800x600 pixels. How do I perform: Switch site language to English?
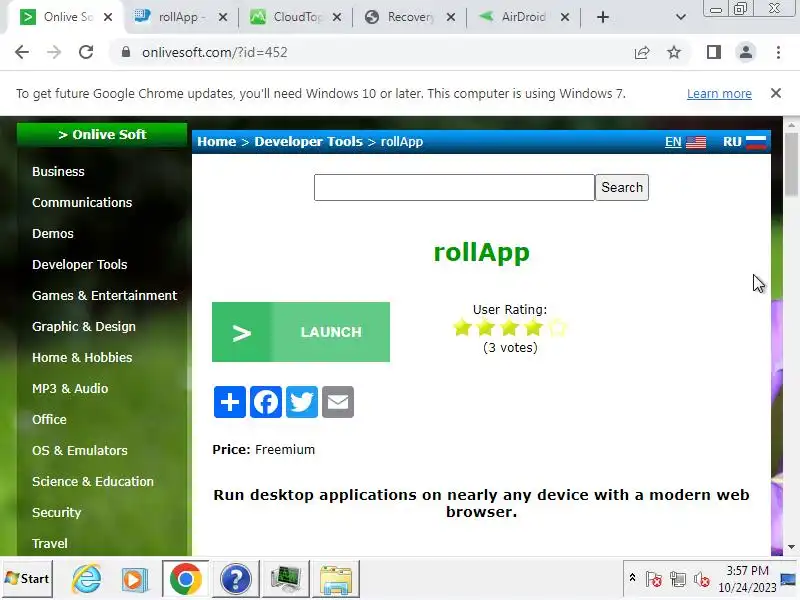point(685,142)
